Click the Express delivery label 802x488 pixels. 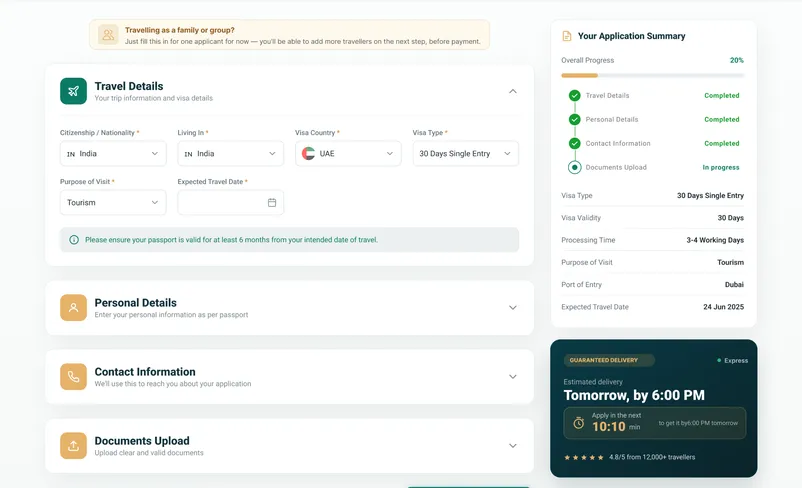[x=732, y=361]
